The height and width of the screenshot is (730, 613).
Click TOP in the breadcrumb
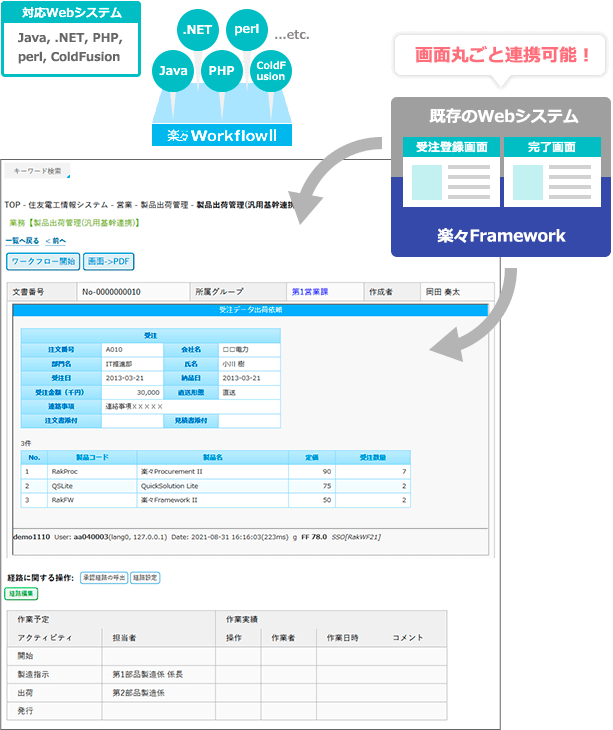click(x=13, y=205)
